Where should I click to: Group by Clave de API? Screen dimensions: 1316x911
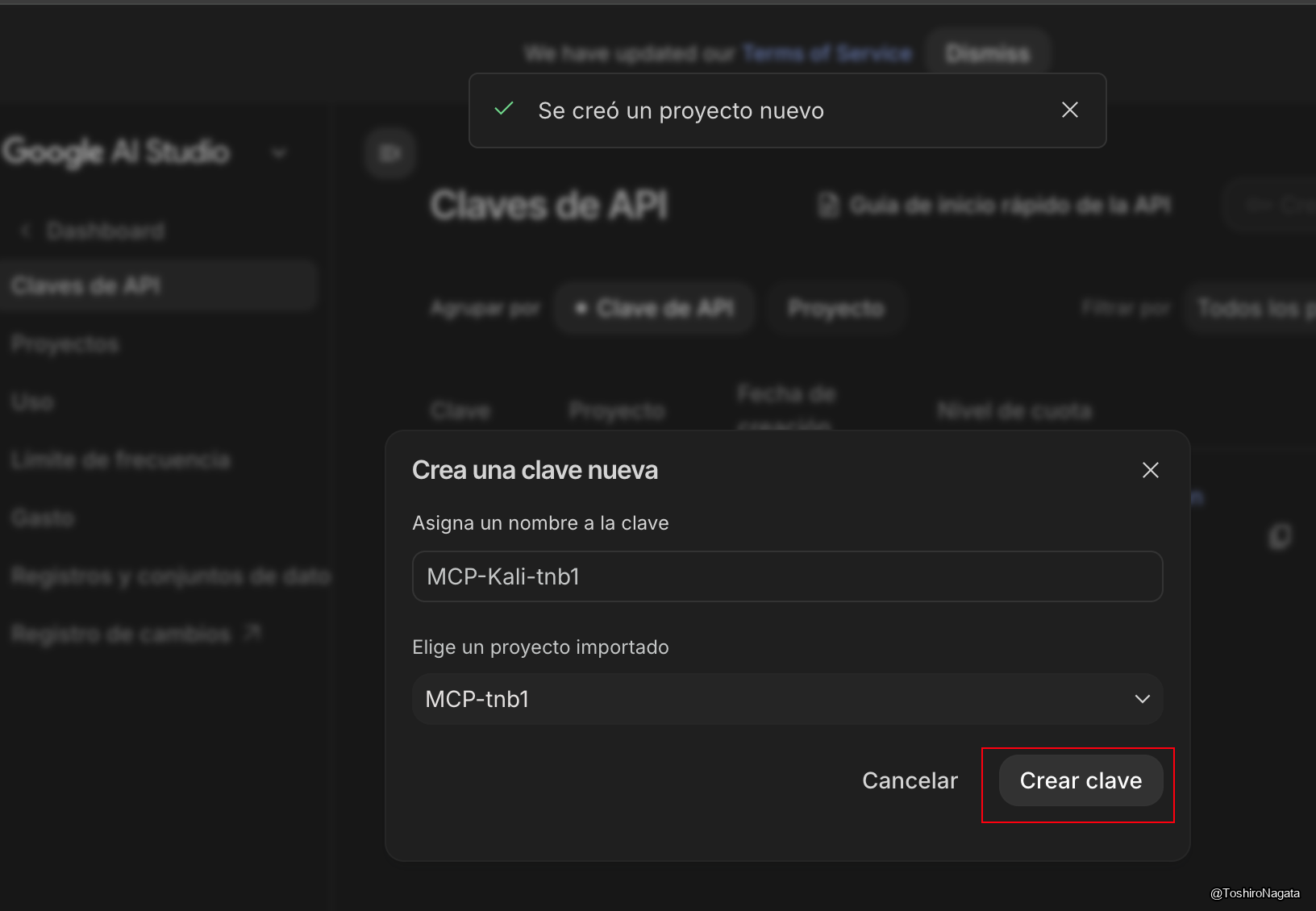[655, 308]
